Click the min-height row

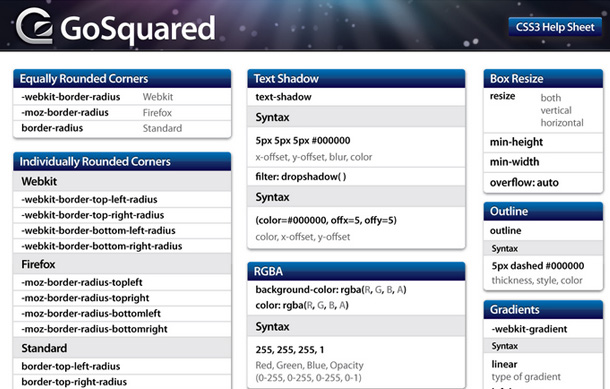coord(543,142)
